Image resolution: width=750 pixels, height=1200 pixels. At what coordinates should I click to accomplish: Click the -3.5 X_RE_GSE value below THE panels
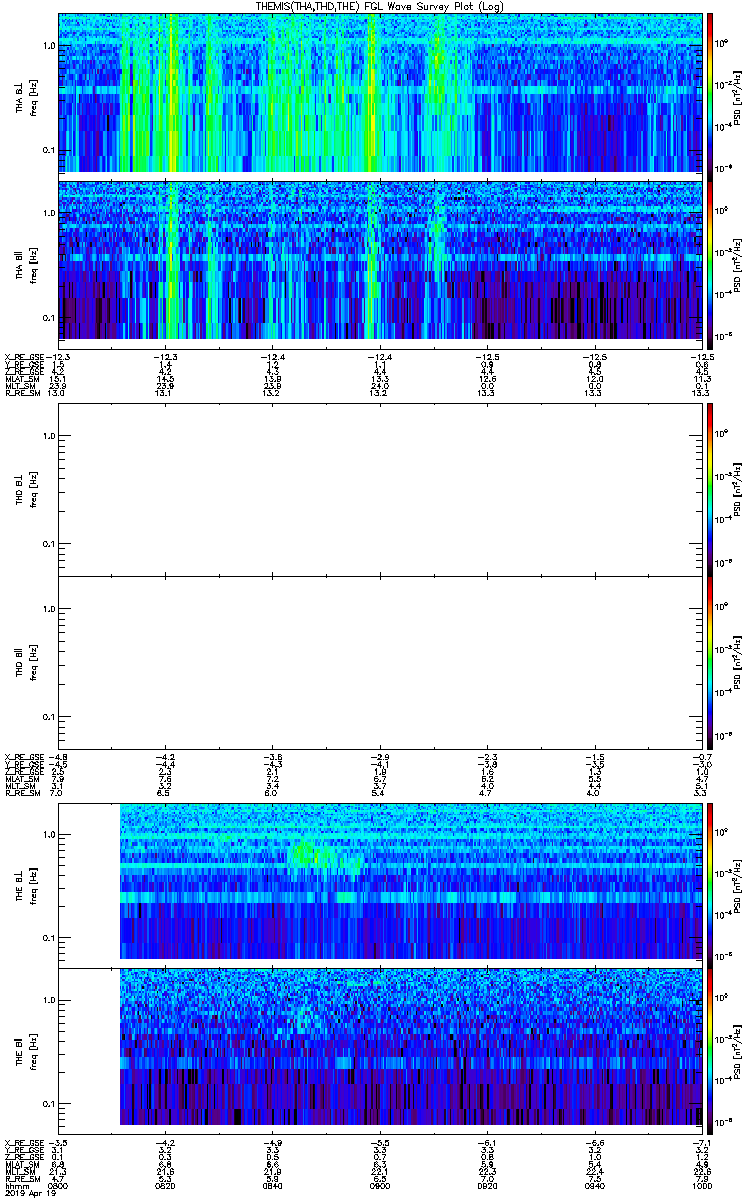(x=59, y=1142)
